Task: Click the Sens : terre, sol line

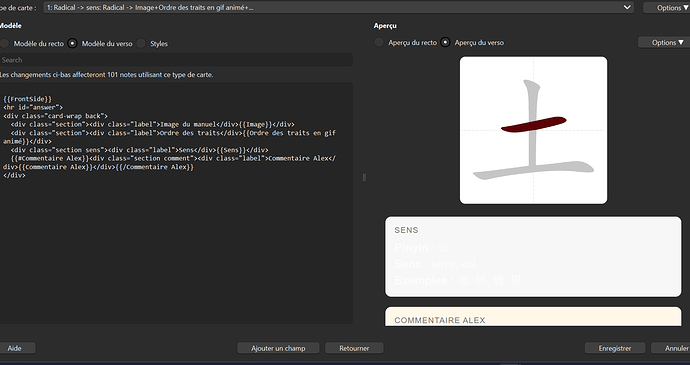Action: pos(435,264)
